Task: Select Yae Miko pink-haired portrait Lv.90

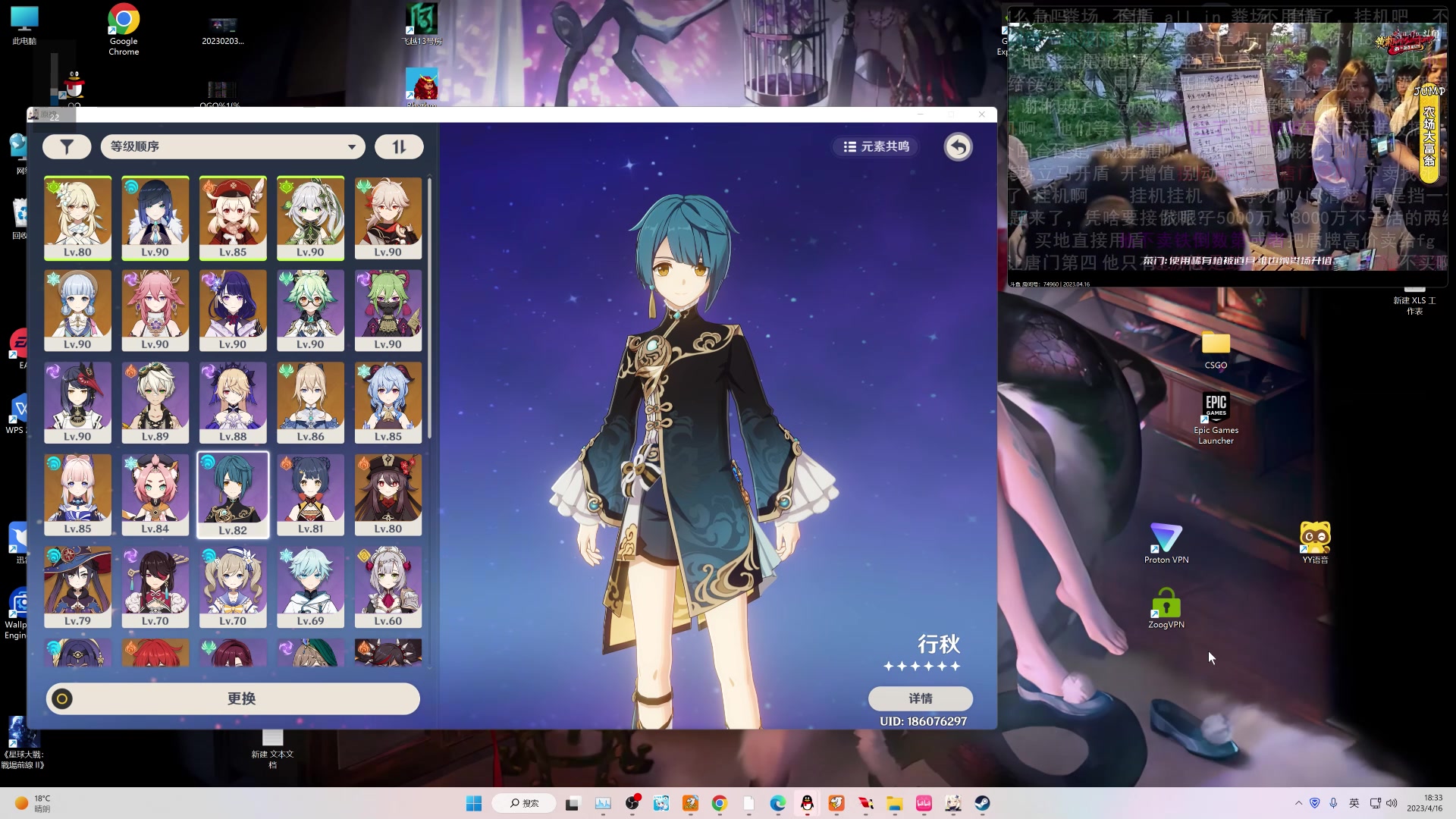Action: click(x=155, y=311)
